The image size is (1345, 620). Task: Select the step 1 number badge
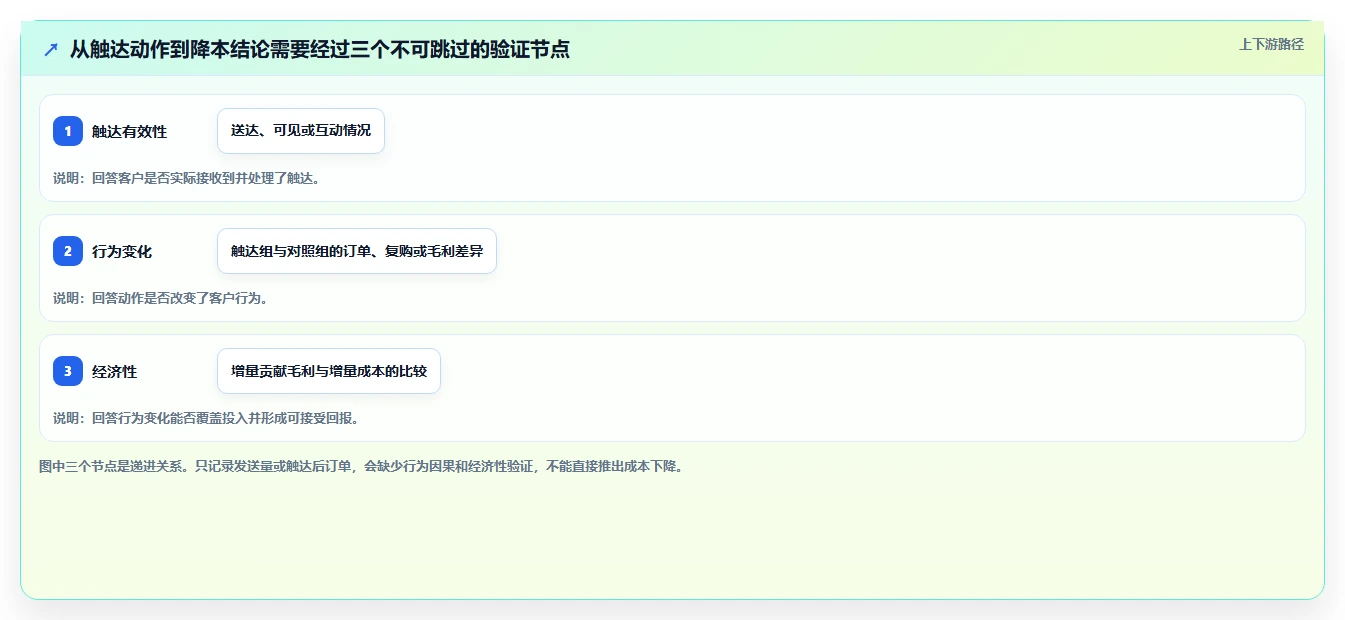point(68,131)
